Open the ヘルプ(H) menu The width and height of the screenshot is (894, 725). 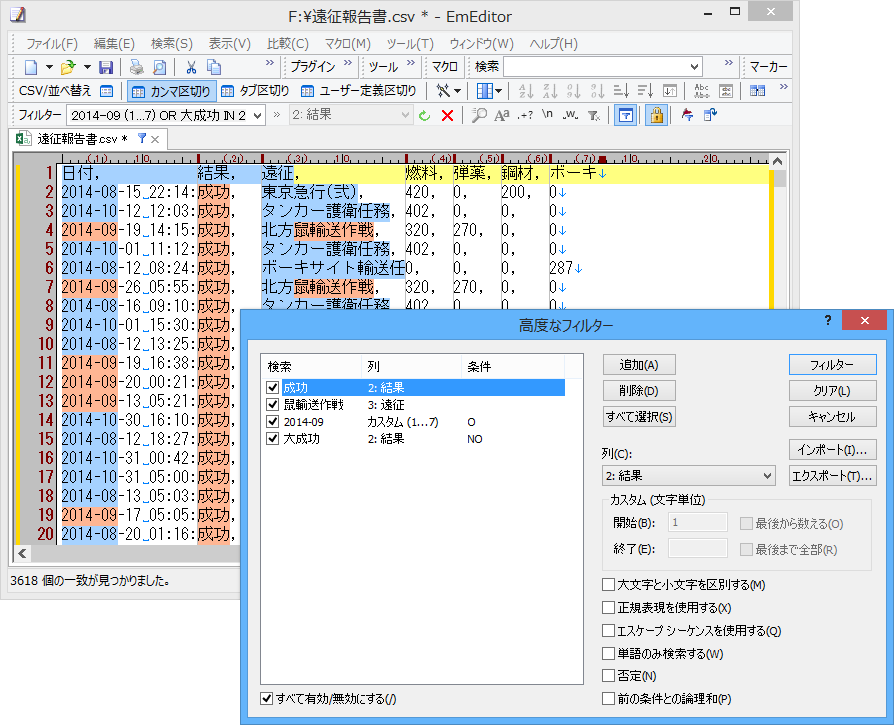click(x=553, y=44)
